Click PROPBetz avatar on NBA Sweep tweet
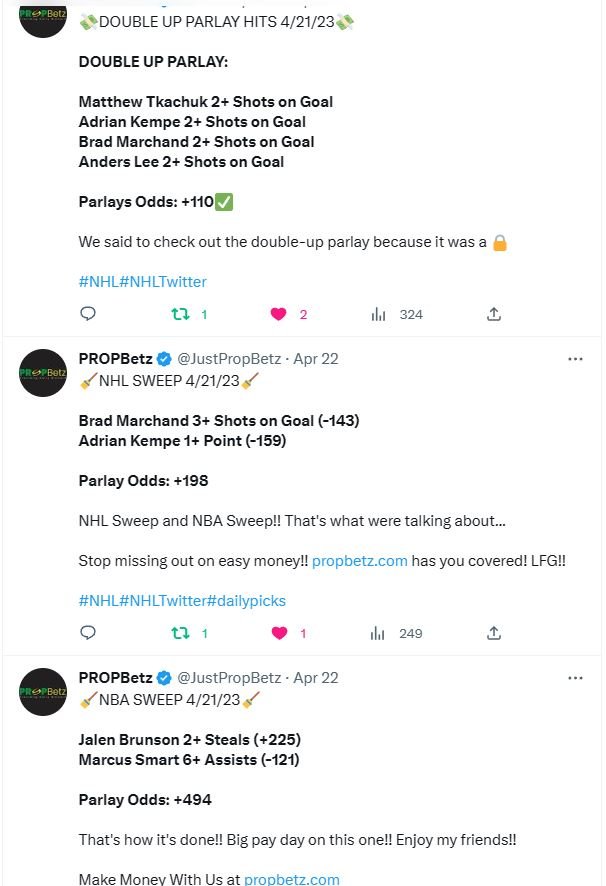Image resolution: width=606 pixels, height=886 pixels. (x=43, y=693)
